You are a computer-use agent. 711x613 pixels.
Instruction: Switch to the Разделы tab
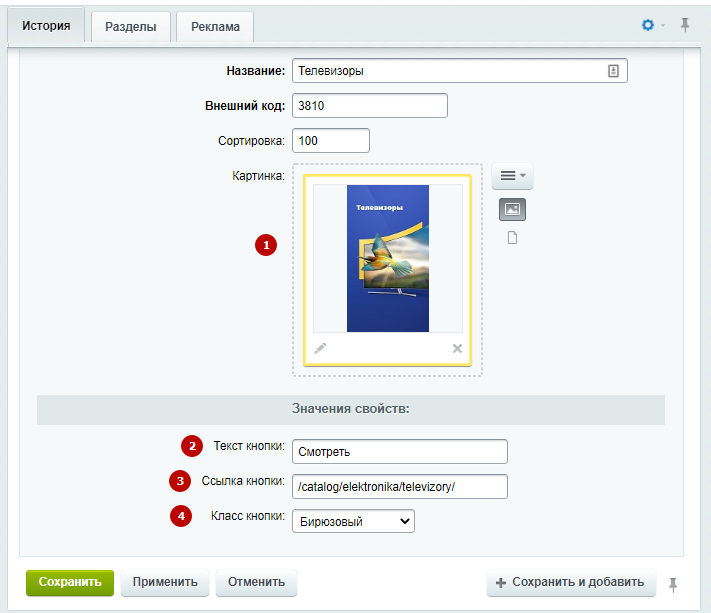pyautogui.click(x=131, y=27)
